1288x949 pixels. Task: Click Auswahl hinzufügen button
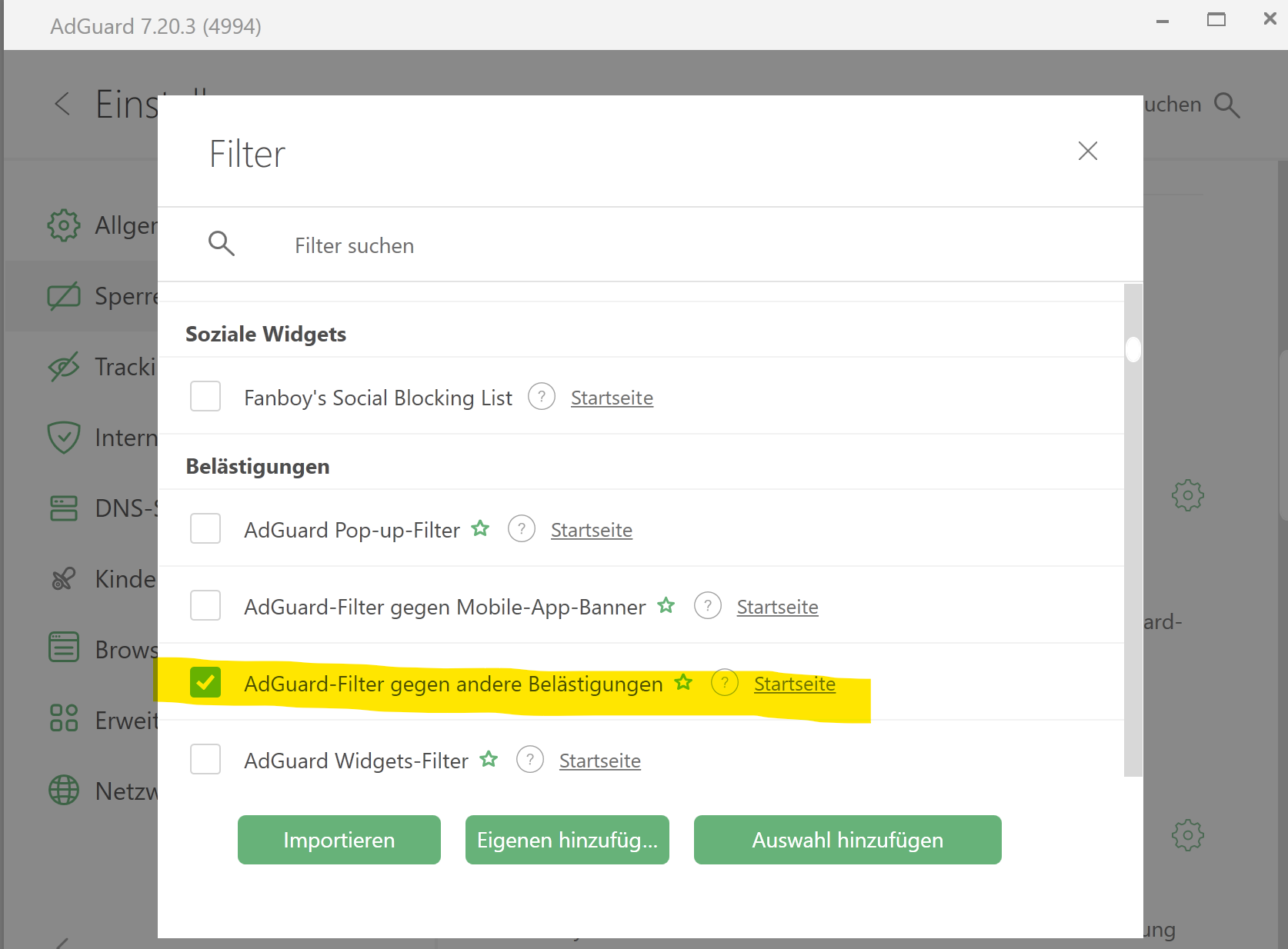(848, 840)
